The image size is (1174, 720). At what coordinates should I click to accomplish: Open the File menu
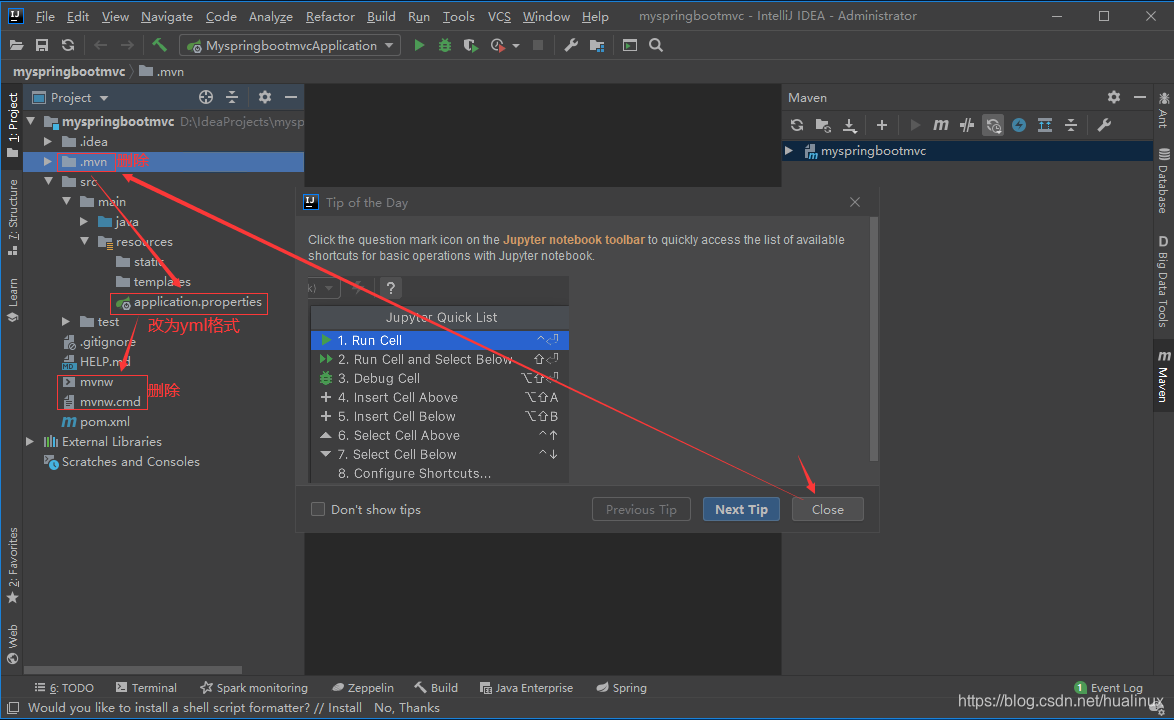(45, 16)
